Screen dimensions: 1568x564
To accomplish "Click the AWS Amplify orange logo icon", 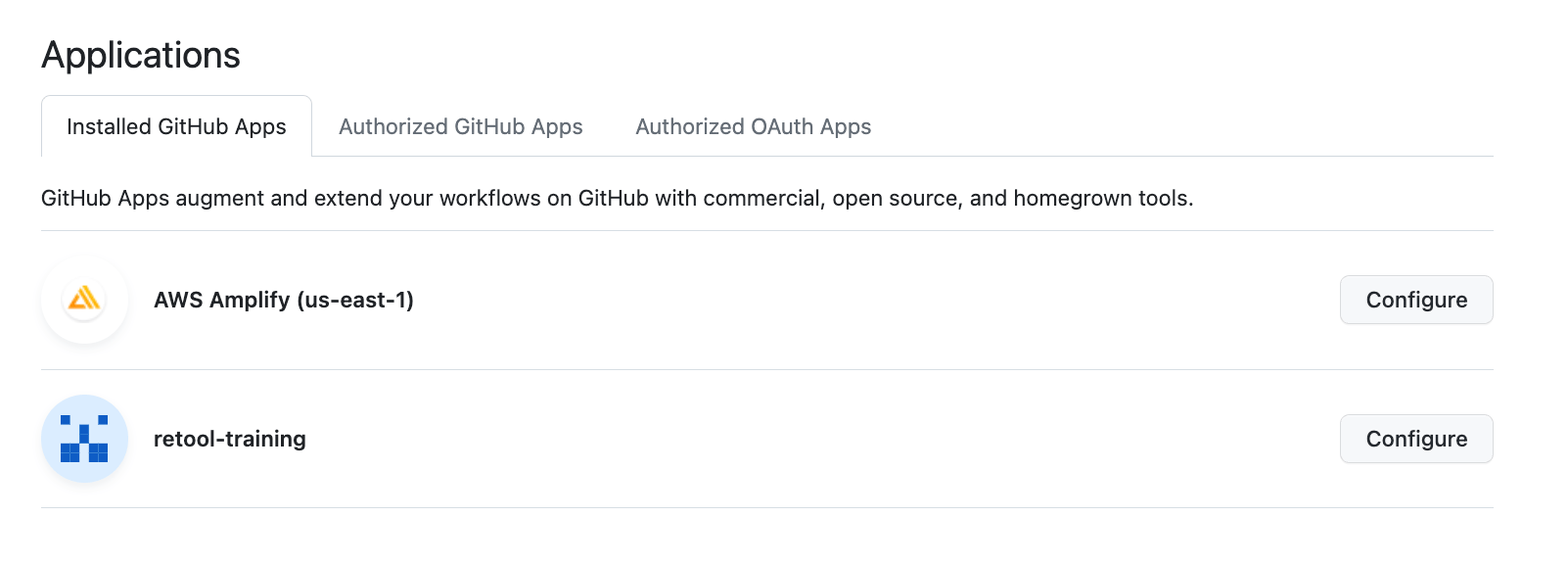I will (x=84, y=300).
